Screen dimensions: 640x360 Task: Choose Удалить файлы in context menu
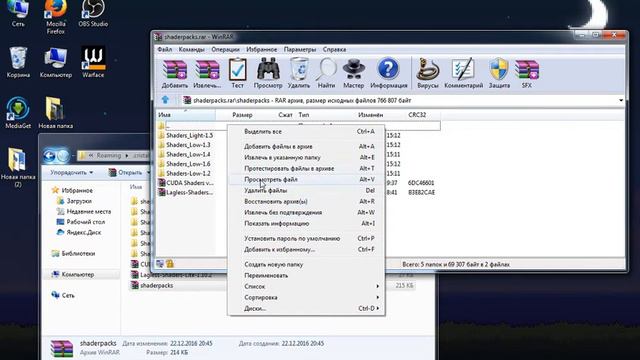[306, 190]
